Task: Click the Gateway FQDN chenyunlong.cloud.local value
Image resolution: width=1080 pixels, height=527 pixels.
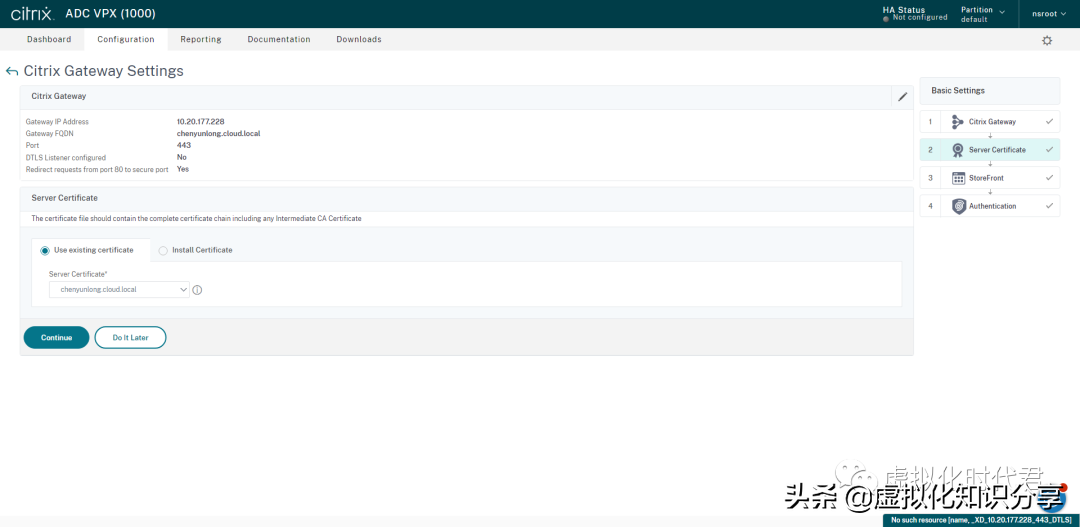Action: pos(218,133)
